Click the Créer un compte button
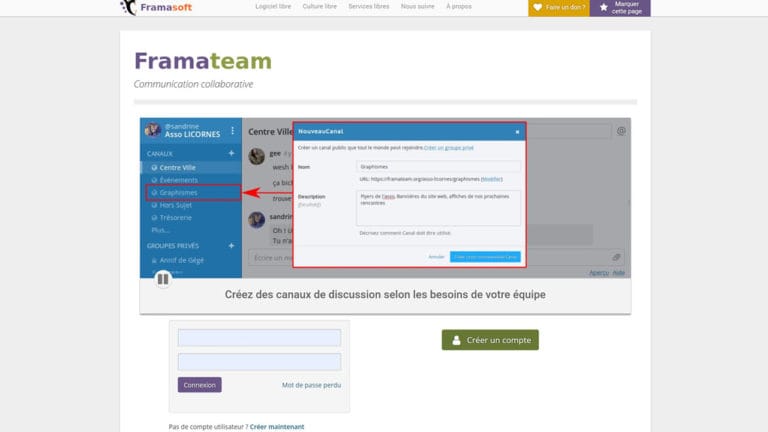768x432 pixels. [490, 340]
